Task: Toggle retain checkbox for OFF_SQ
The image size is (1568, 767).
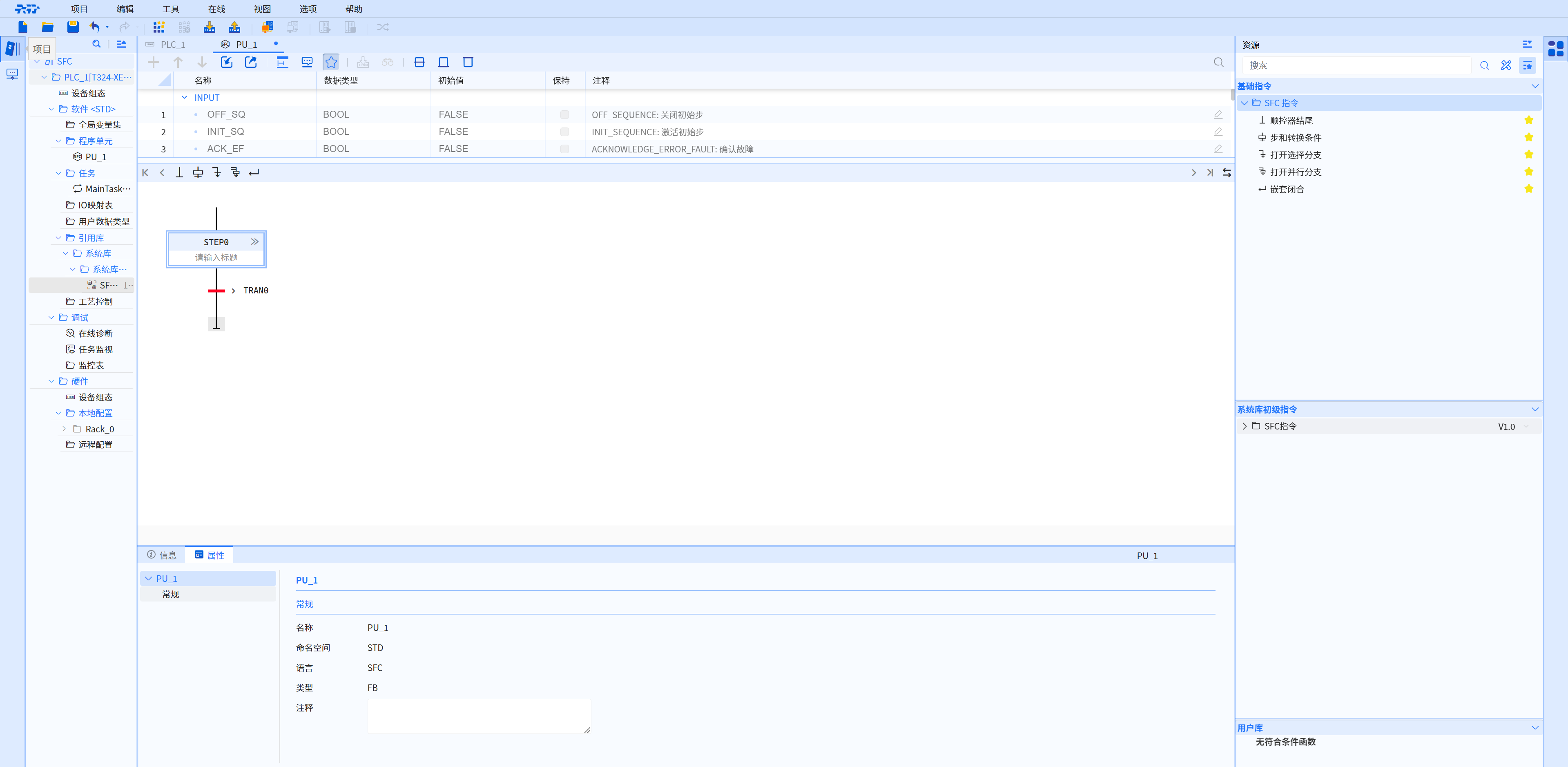Action: pos(564,114)
